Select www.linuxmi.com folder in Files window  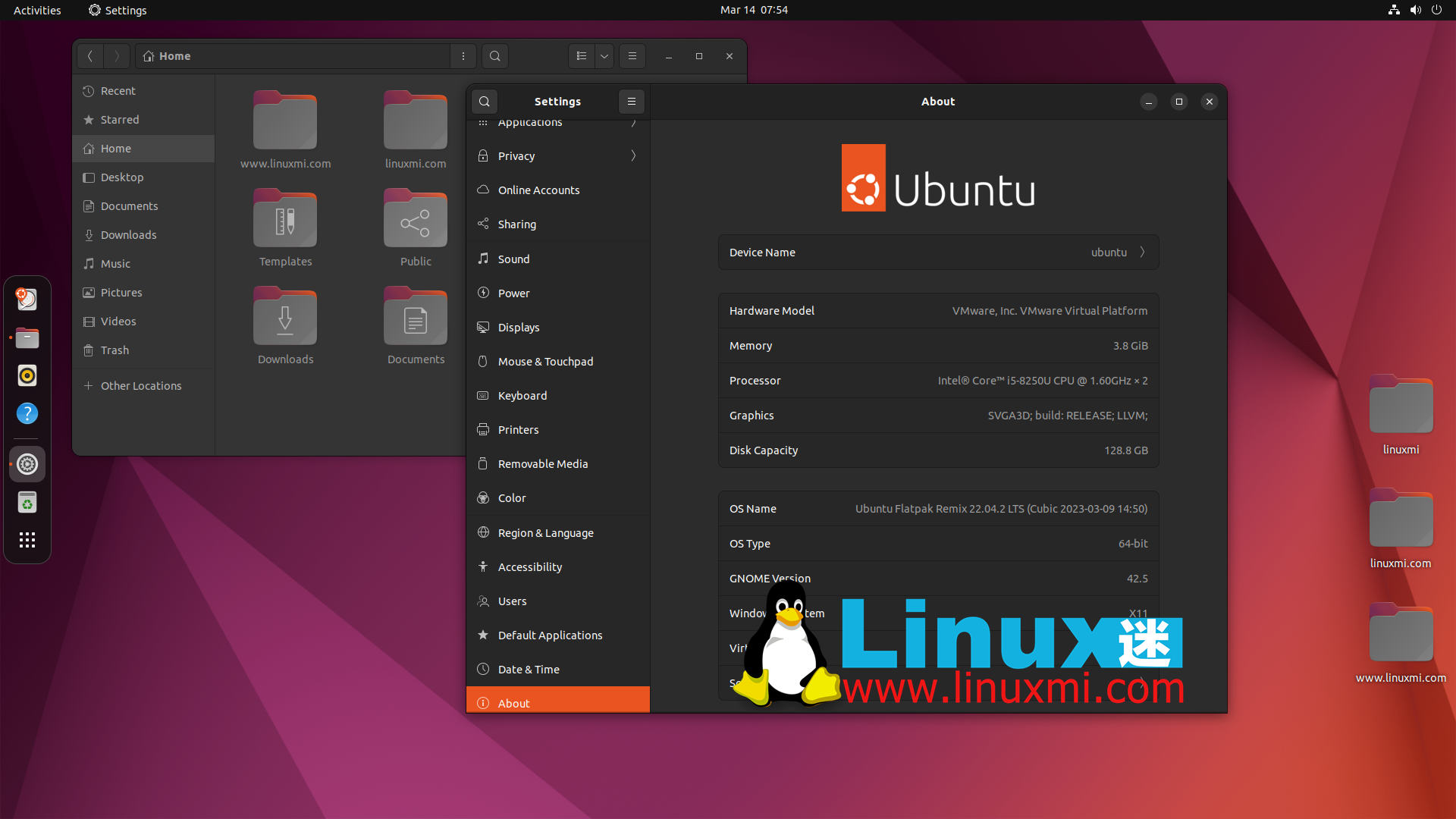(285, 130)
